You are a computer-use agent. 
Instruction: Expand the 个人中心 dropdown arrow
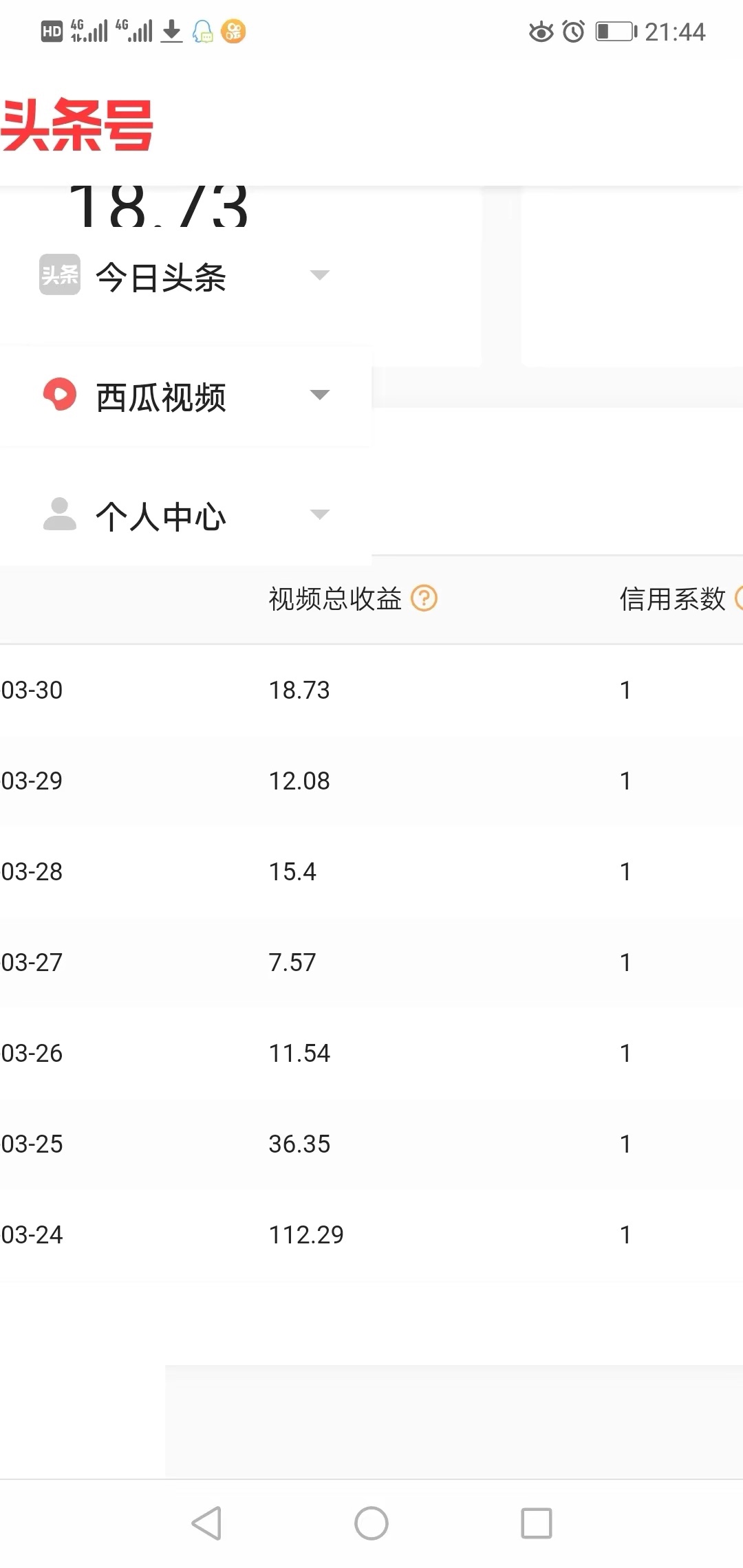[x=320, y=514]
